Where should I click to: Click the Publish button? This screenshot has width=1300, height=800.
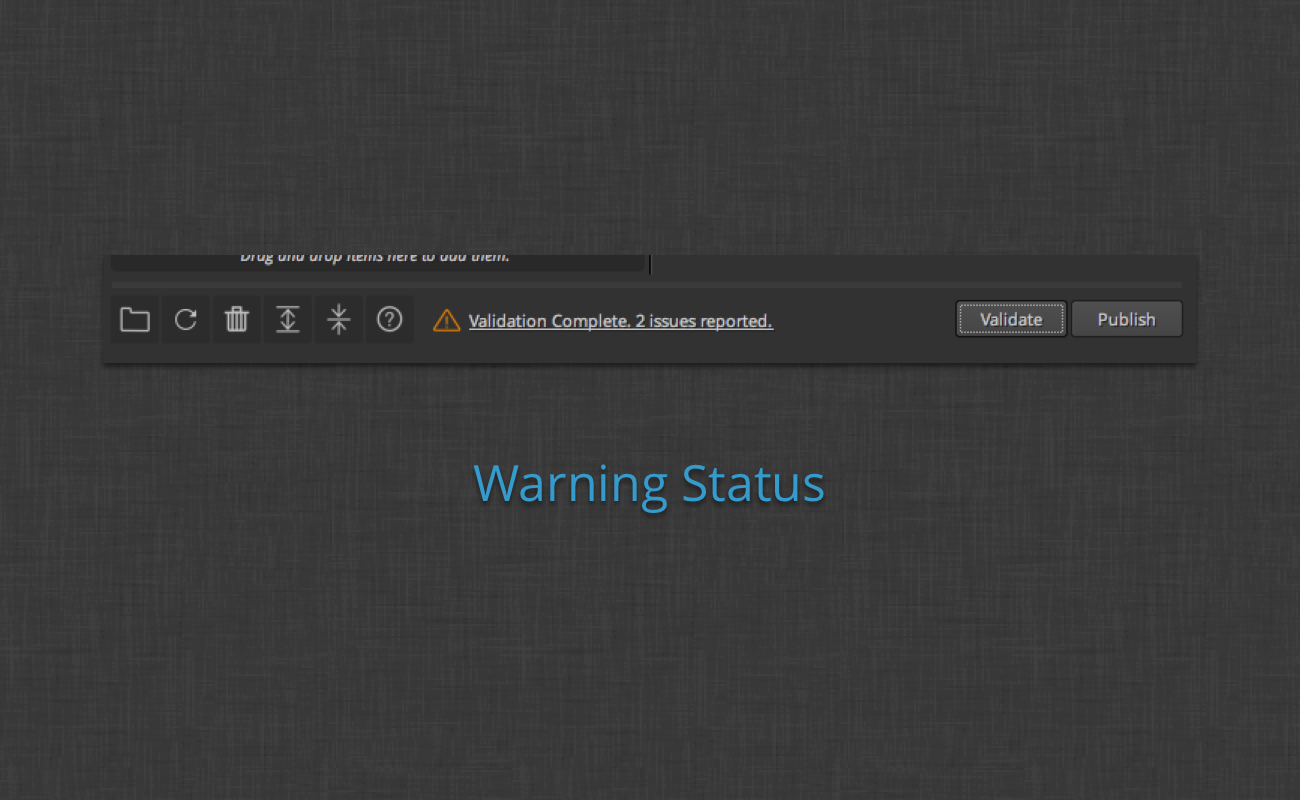[1127, 319]
